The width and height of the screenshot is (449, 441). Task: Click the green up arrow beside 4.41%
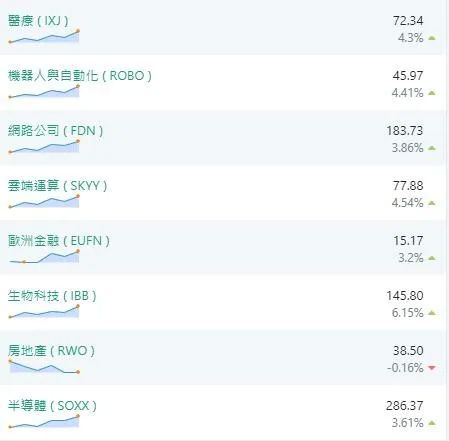(x=432, y=93)
